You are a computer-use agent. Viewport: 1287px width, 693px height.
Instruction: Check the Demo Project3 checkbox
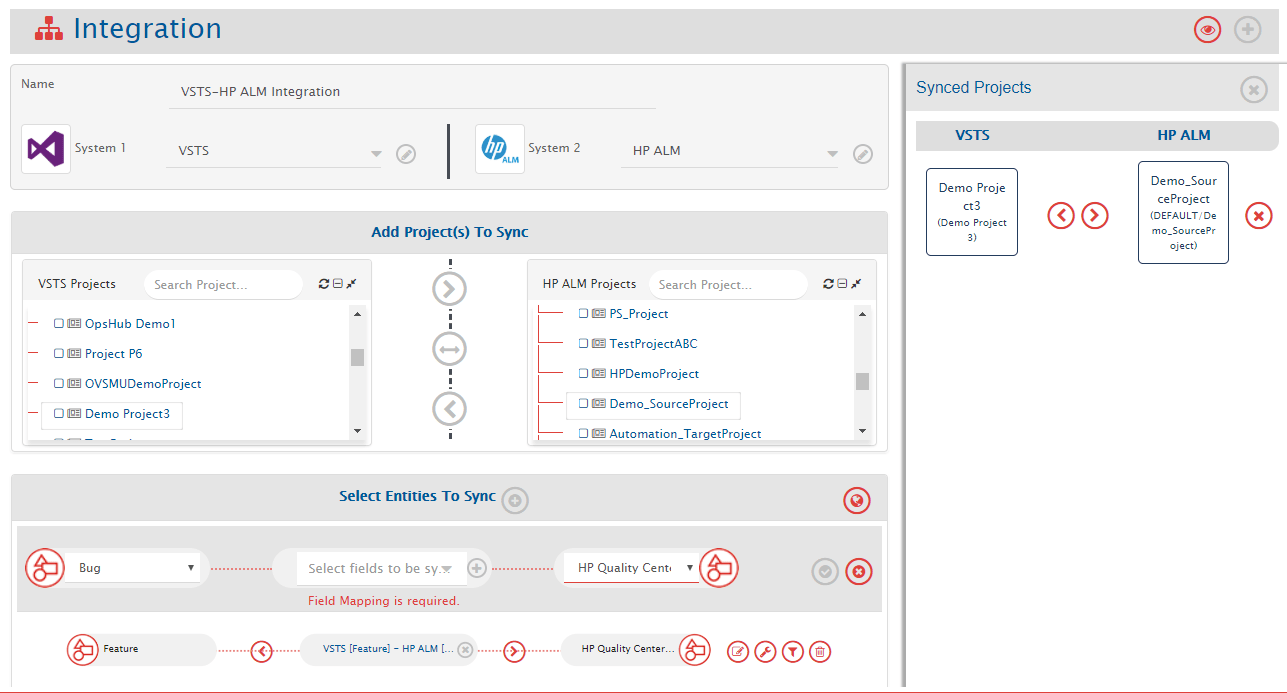pos(59,414)
